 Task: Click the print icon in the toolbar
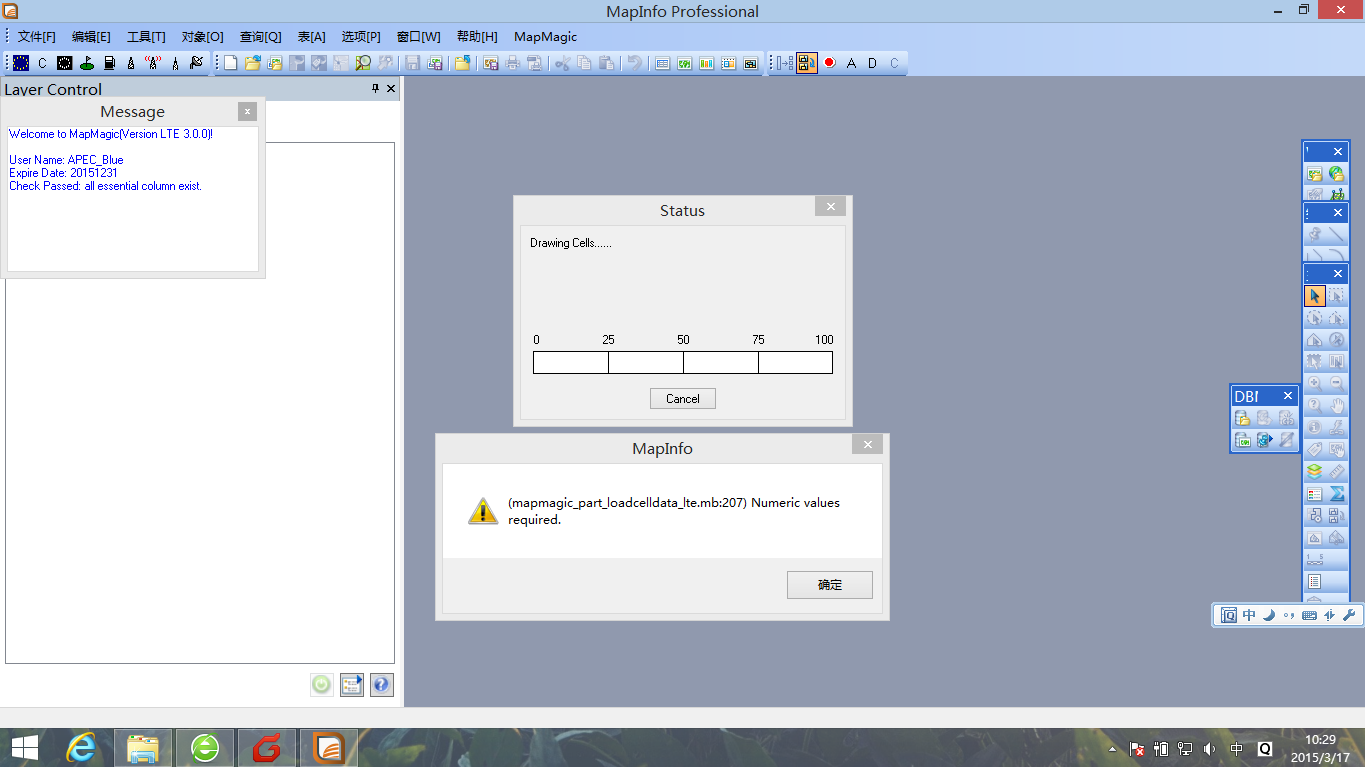pyautogui.click(x=512, y=63)
